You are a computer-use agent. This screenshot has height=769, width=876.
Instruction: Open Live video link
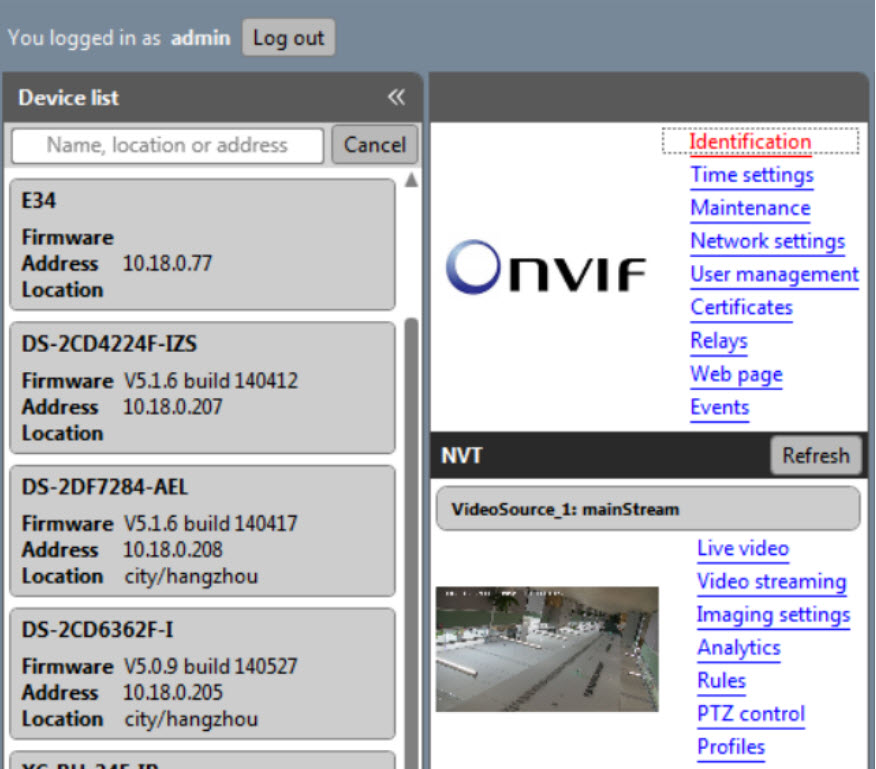click(x=742, y=548)
